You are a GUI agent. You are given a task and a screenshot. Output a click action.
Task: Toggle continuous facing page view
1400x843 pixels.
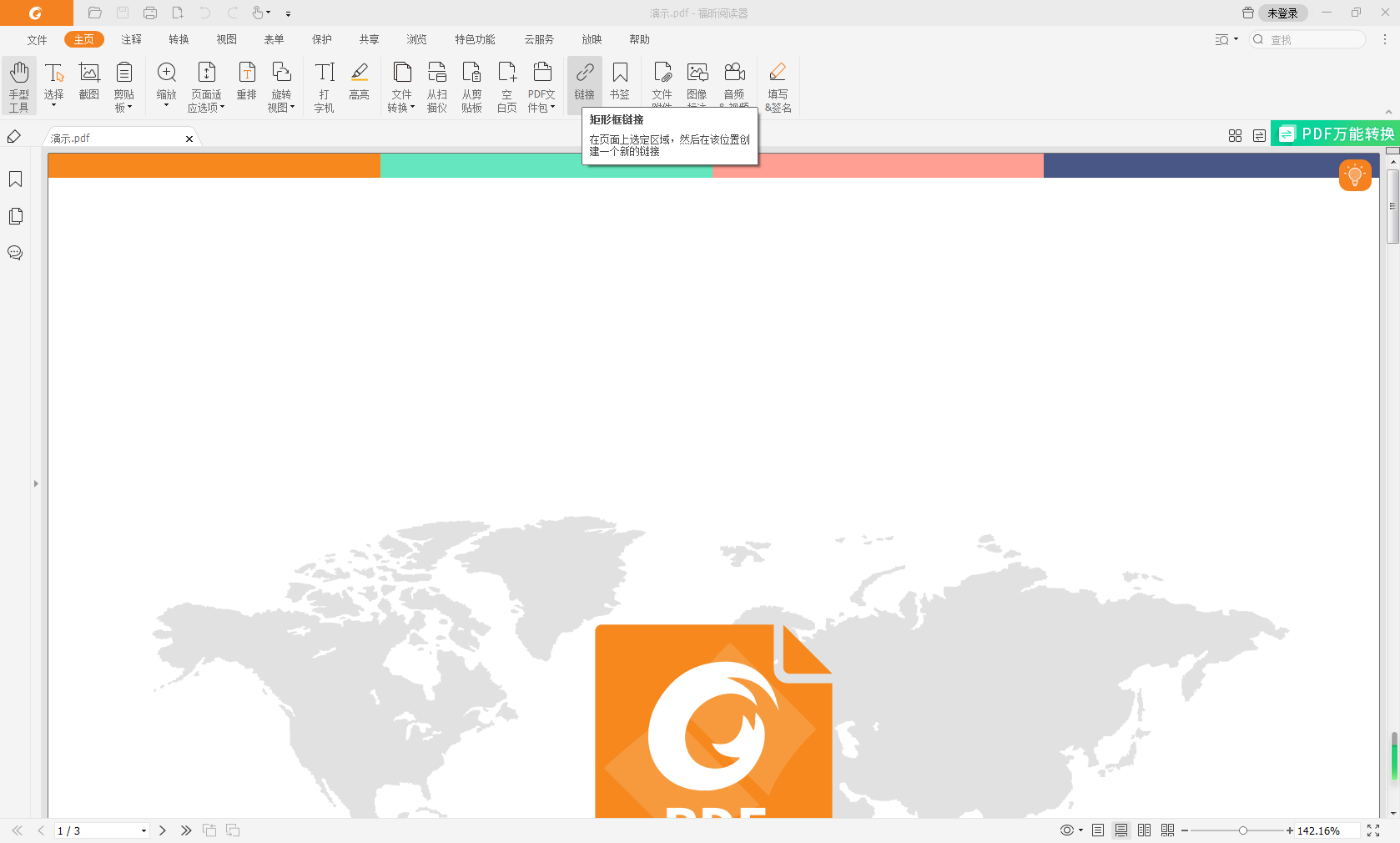1168,830
